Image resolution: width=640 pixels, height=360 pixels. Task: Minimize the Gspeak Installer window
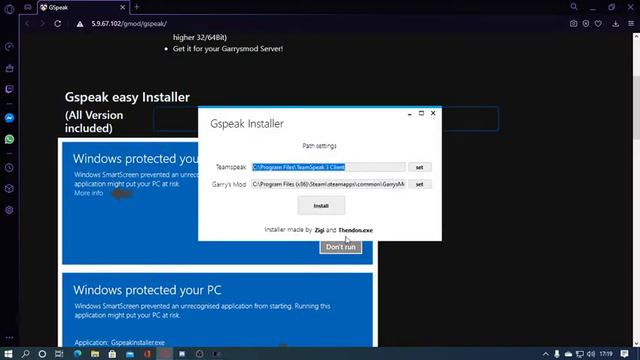click(x=409, y=113)
